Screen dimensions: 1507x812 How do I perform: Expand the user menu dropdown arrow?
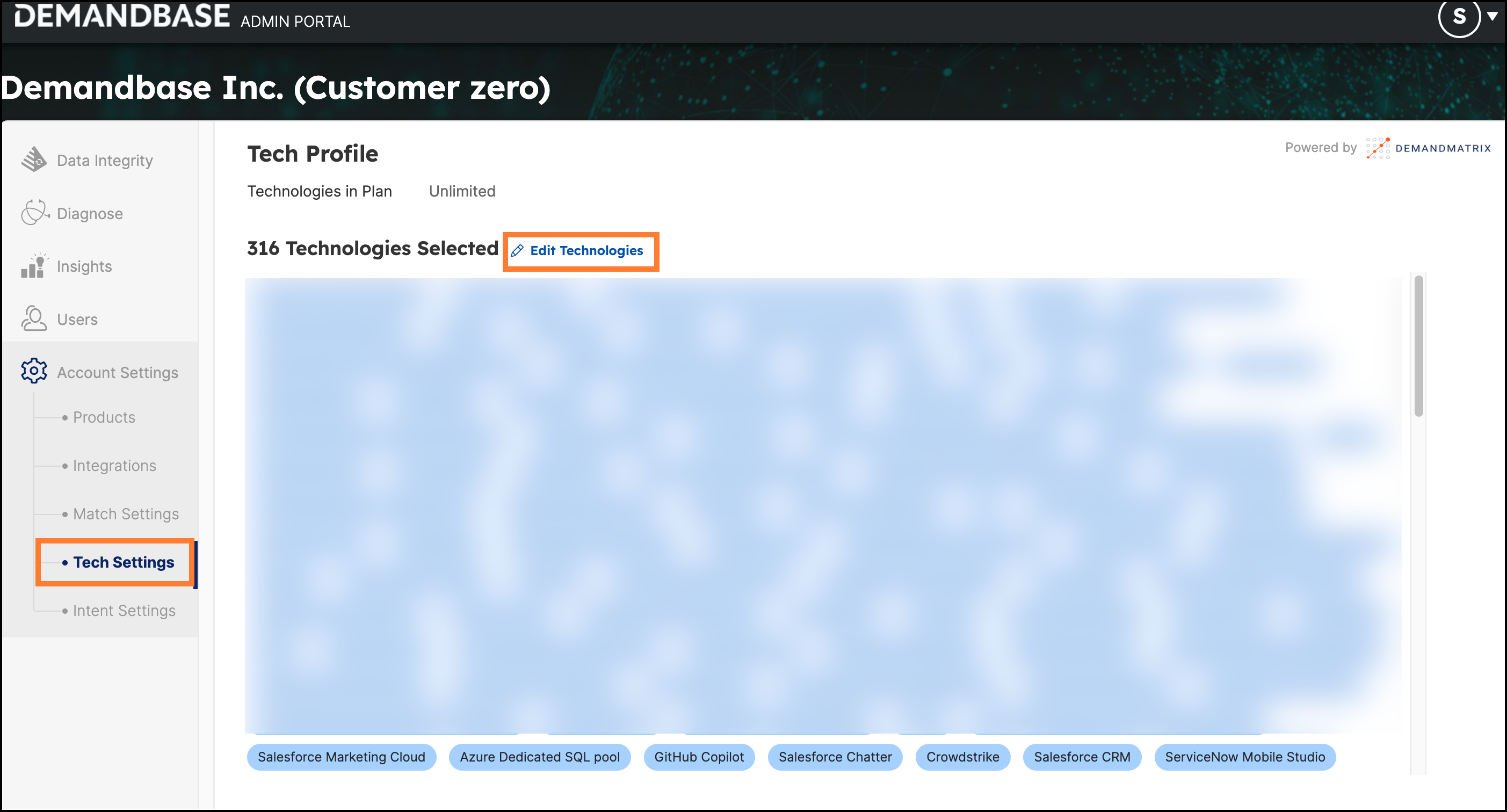click(x=1492, y=16)
